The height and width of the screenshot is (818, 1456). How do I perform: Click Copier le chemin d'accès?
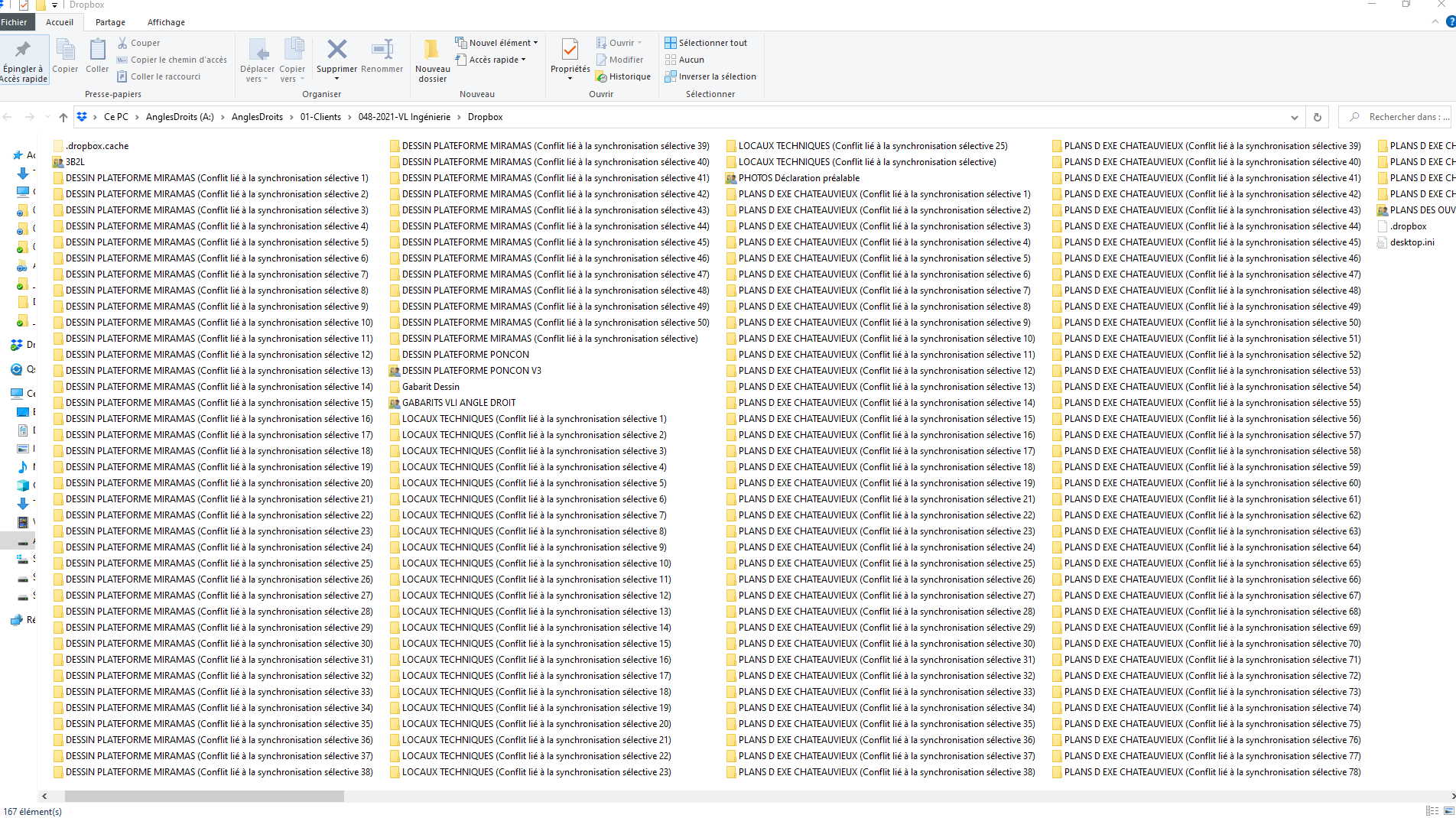[172, 60]
